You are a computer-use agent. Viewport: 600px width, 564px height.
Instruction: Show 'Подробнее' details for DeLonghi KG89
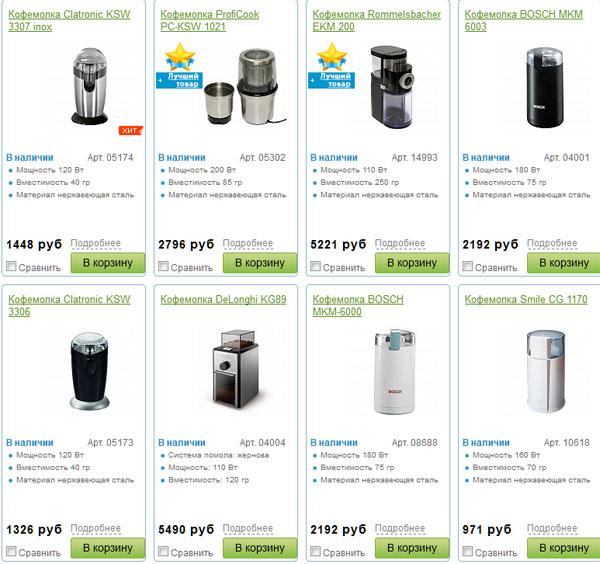[x=248, y=528]
